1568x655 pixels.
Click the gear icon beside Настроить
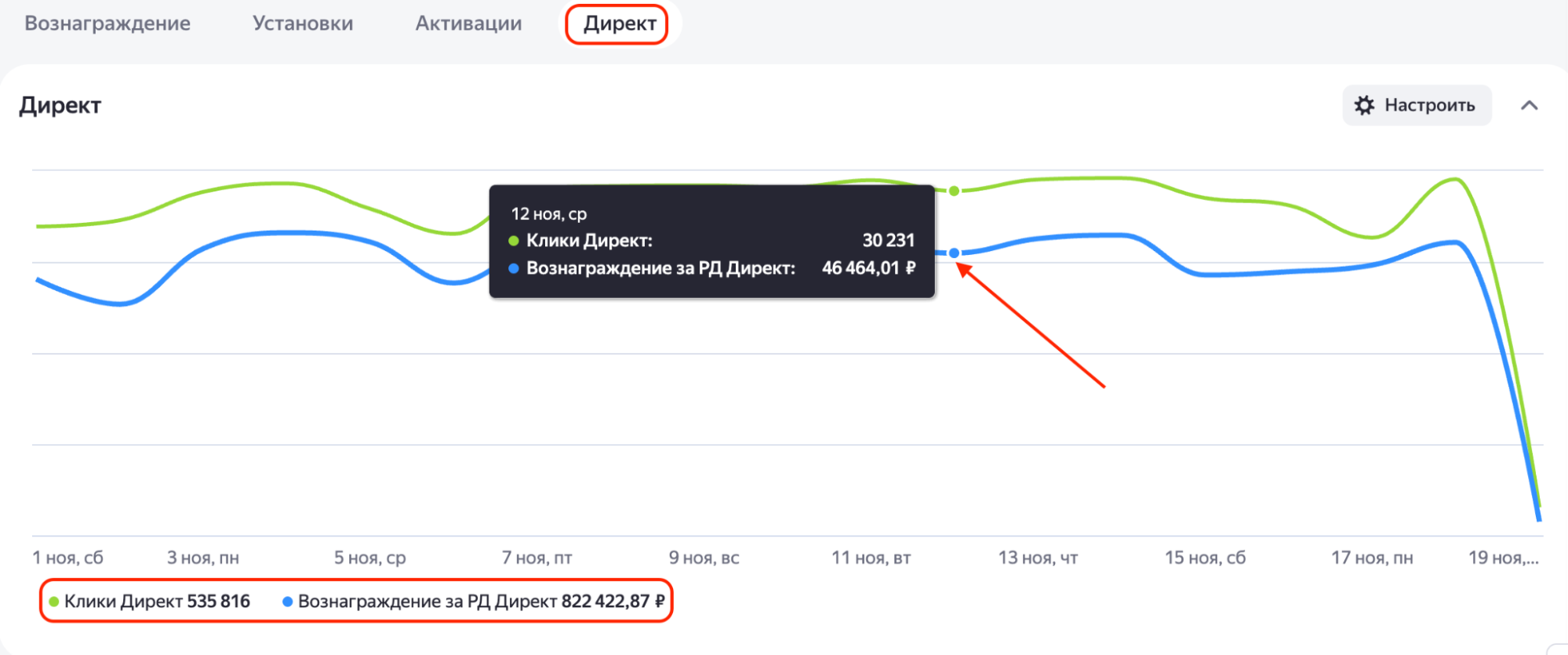[1365, 105]
